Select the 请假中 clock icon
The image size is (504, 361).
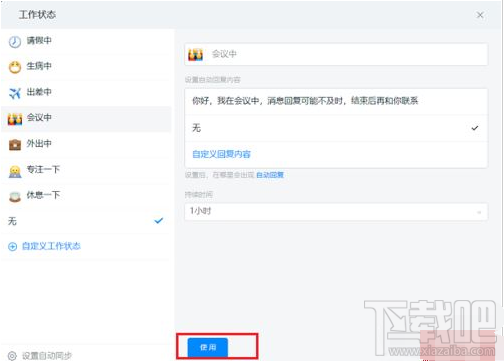14,42
